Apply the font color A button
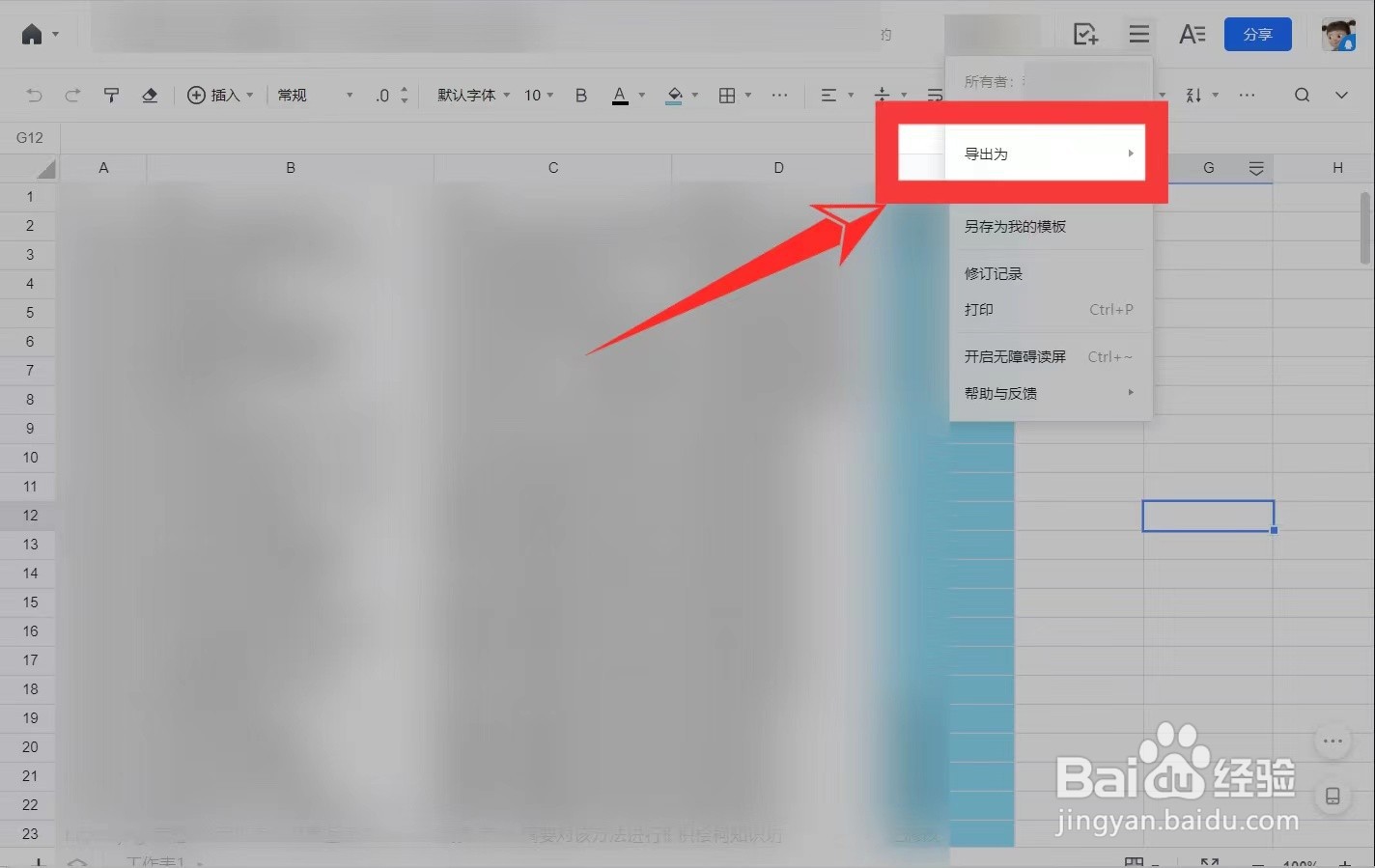 (x=620, y=95)
